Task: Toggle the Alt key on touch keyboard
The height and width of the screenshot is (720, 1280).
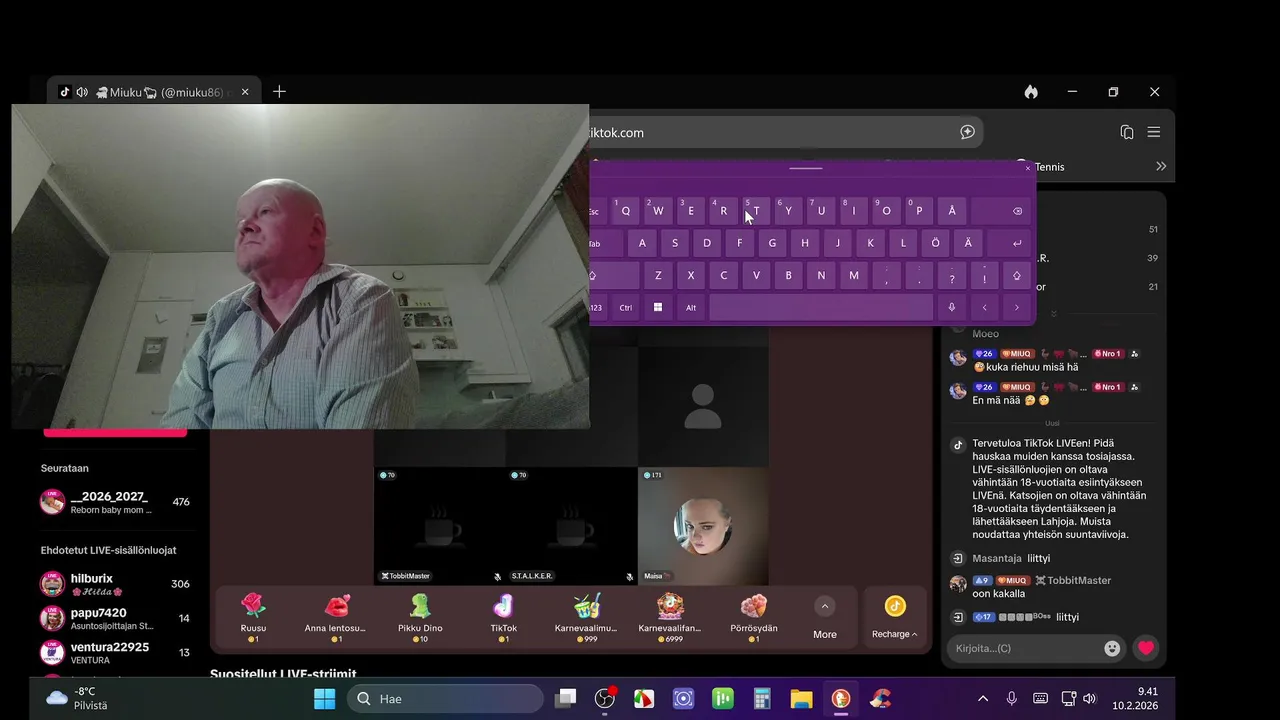Action: click(x=691, y=307)
